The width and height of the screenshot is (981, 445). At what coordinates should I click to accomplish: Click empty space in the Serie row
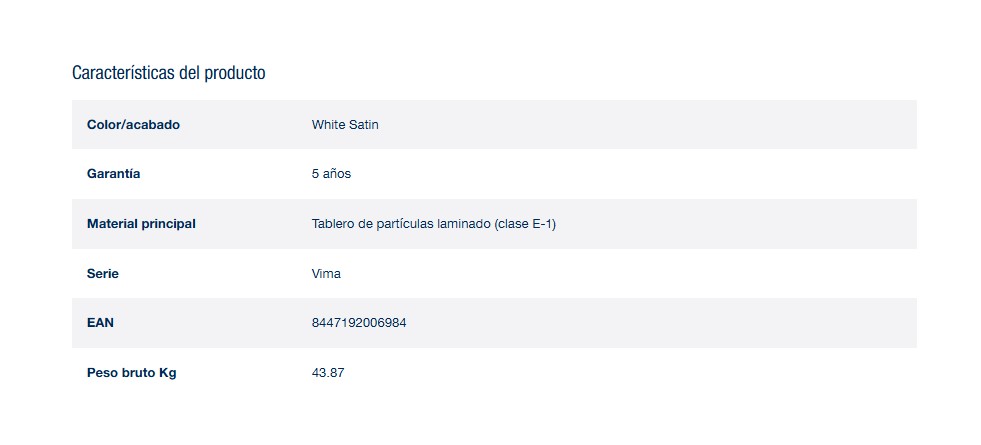[x=700, y=273]
